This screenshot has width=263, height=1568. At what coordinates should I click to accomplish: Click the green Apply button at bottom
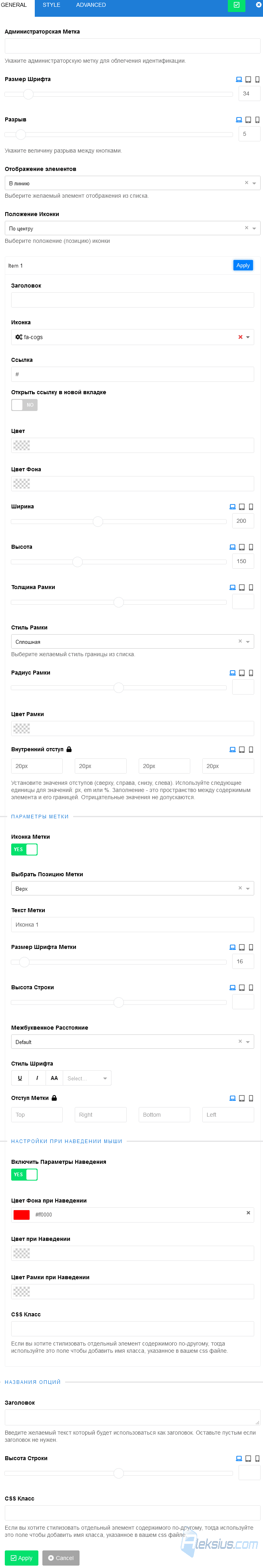[x=21, y=1558]
